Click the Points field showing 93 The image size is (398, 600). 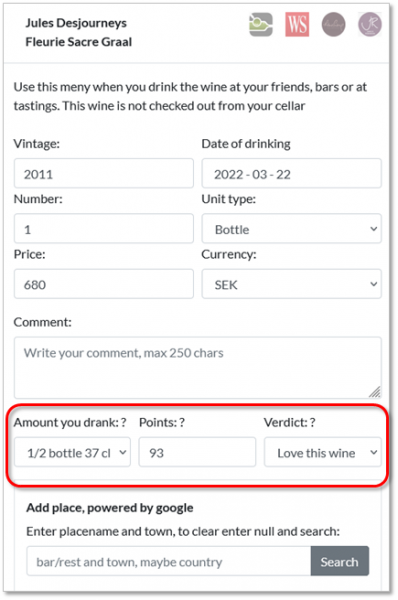[x=197, y=453]
